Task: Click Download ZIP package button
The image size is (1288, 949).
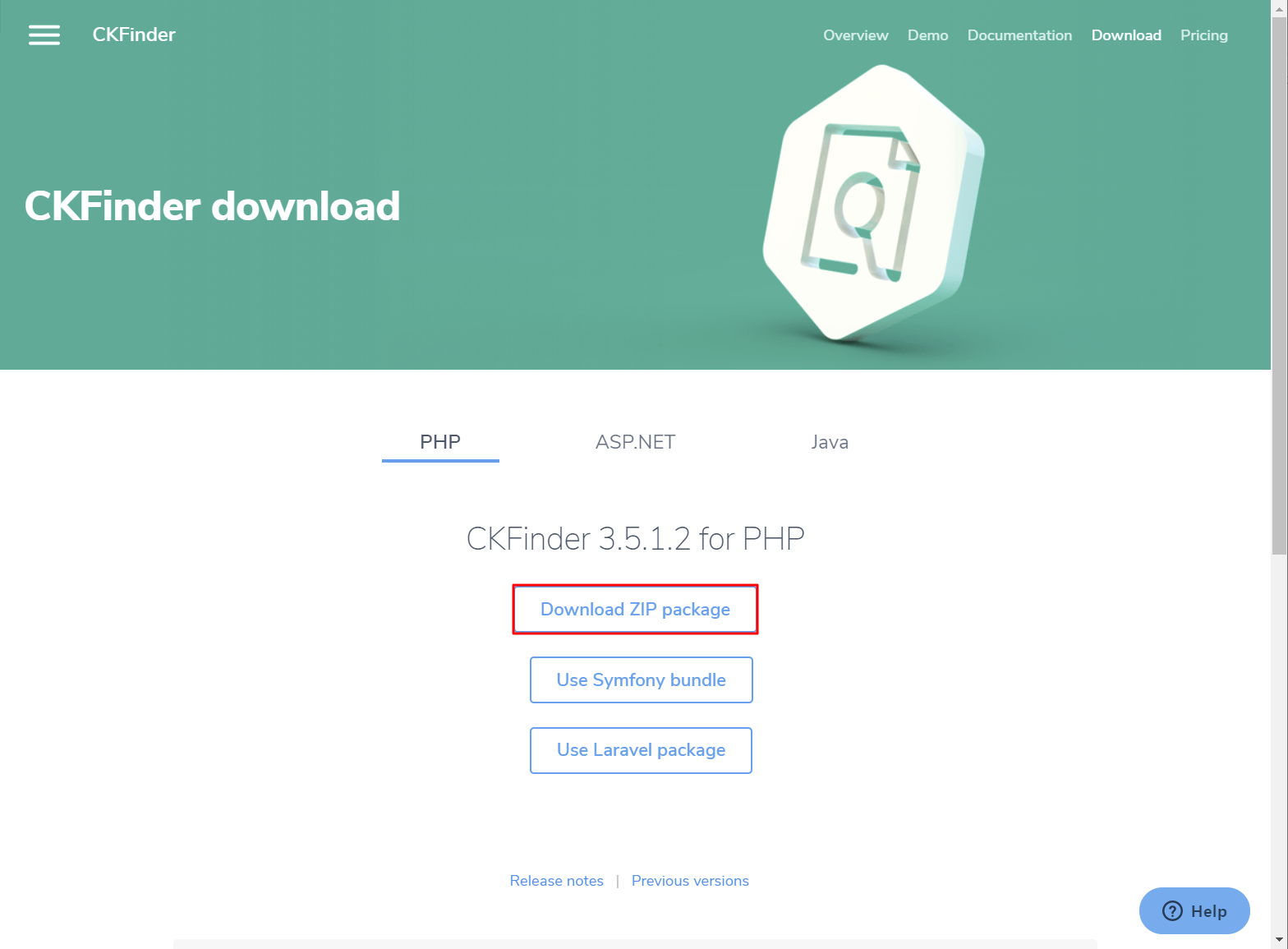Action: click(x=635, y=609)
